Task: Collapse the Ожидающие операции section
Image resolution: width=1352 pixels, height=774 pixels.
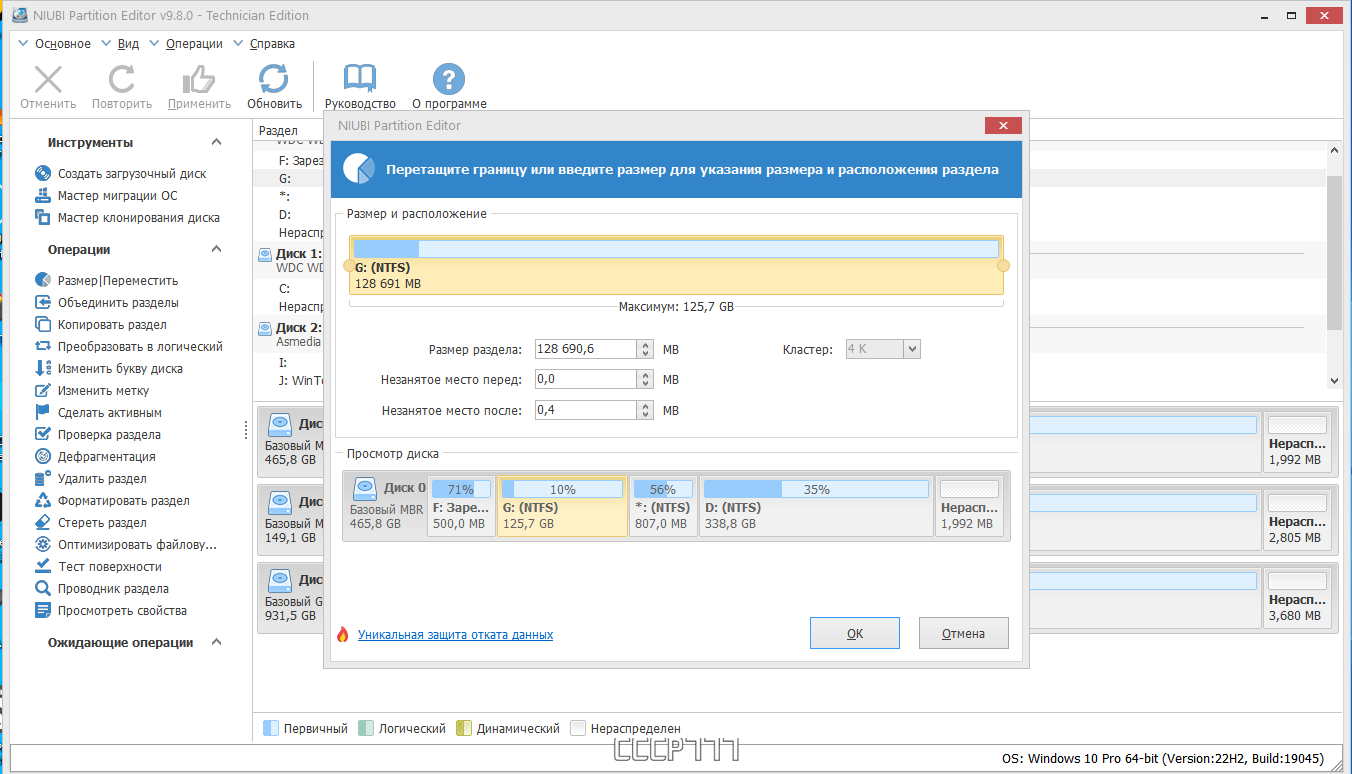Action: click(217, 643)
